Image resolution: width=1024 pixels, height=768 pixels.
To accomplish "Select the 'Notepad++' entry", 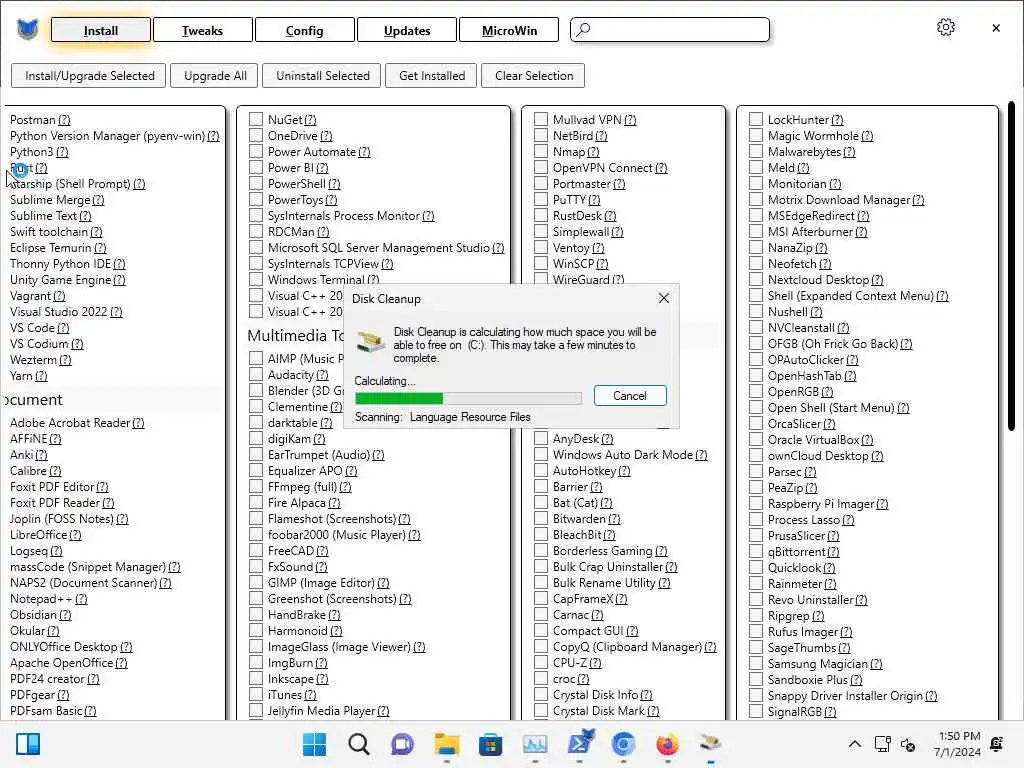I will 41,599.
